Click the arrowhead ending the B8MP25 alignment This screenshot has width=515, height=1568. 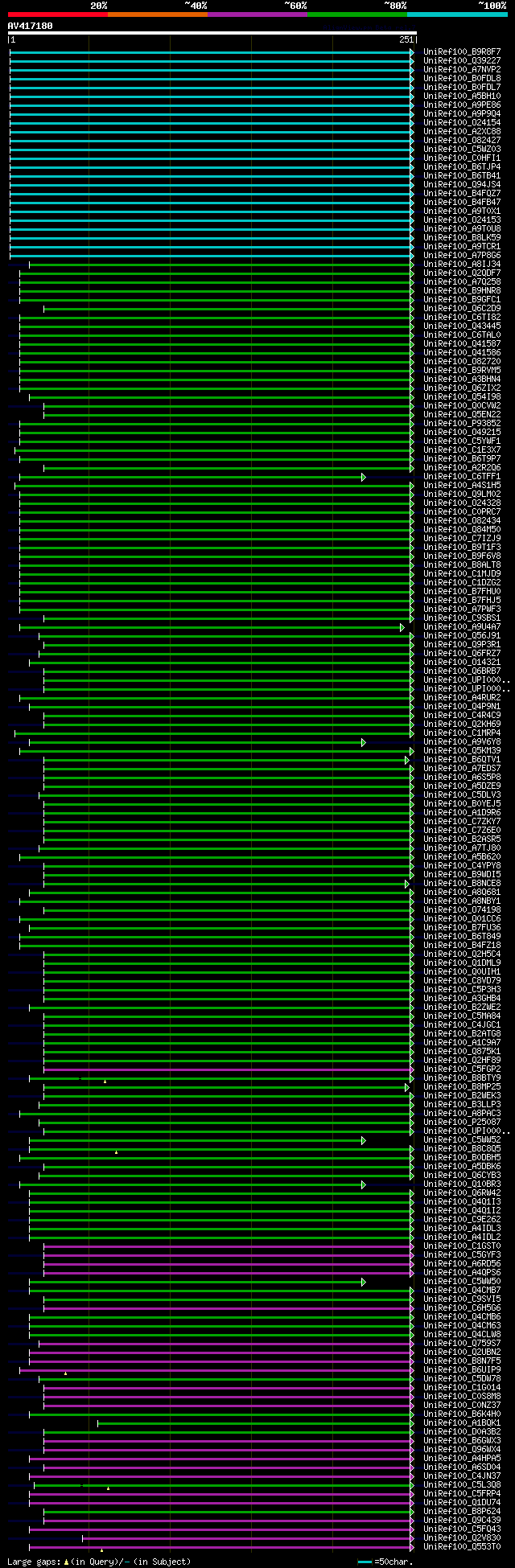407,1087
